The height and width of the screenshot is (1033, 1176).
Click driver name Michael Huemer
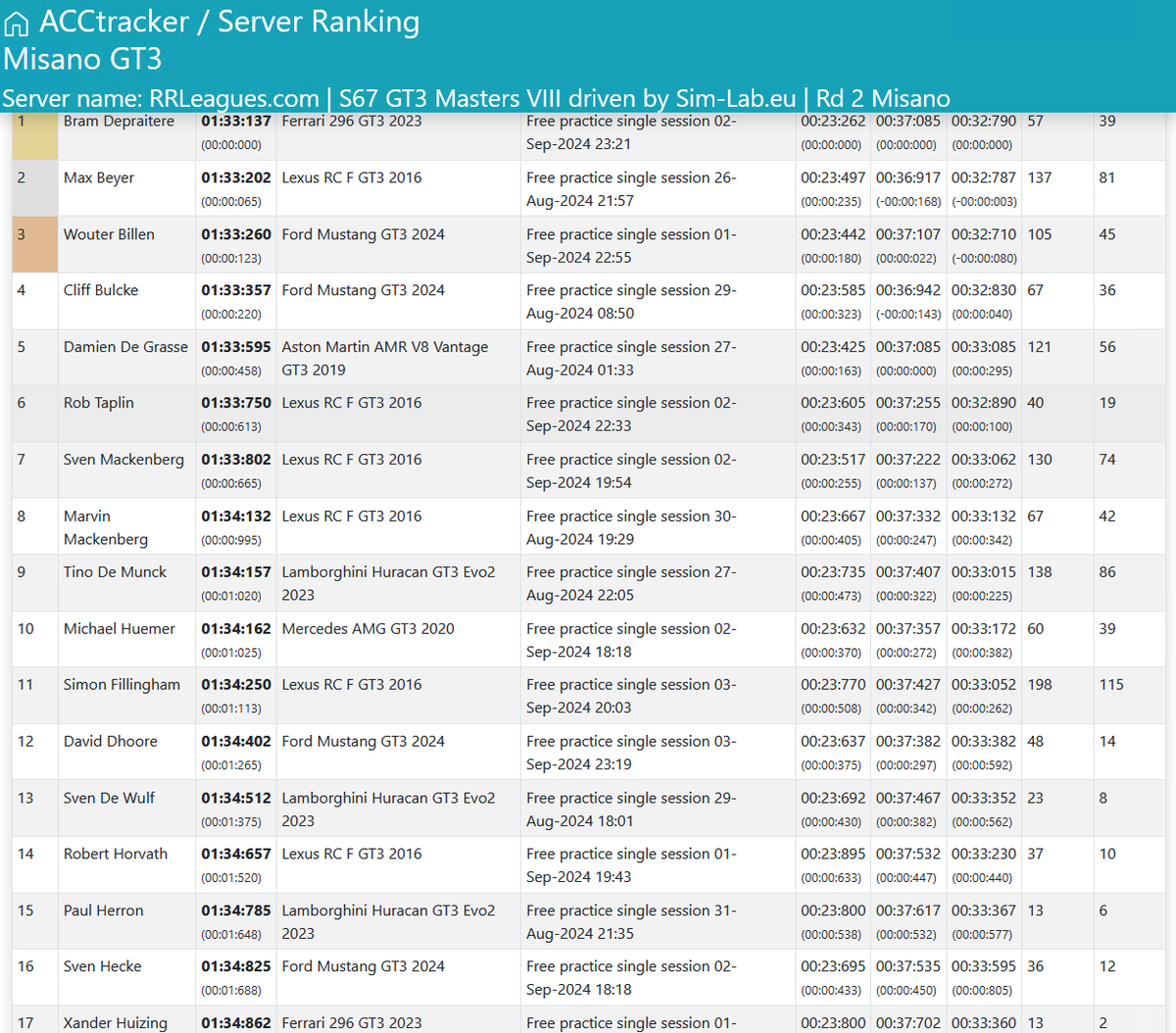(x=120, y=629)
